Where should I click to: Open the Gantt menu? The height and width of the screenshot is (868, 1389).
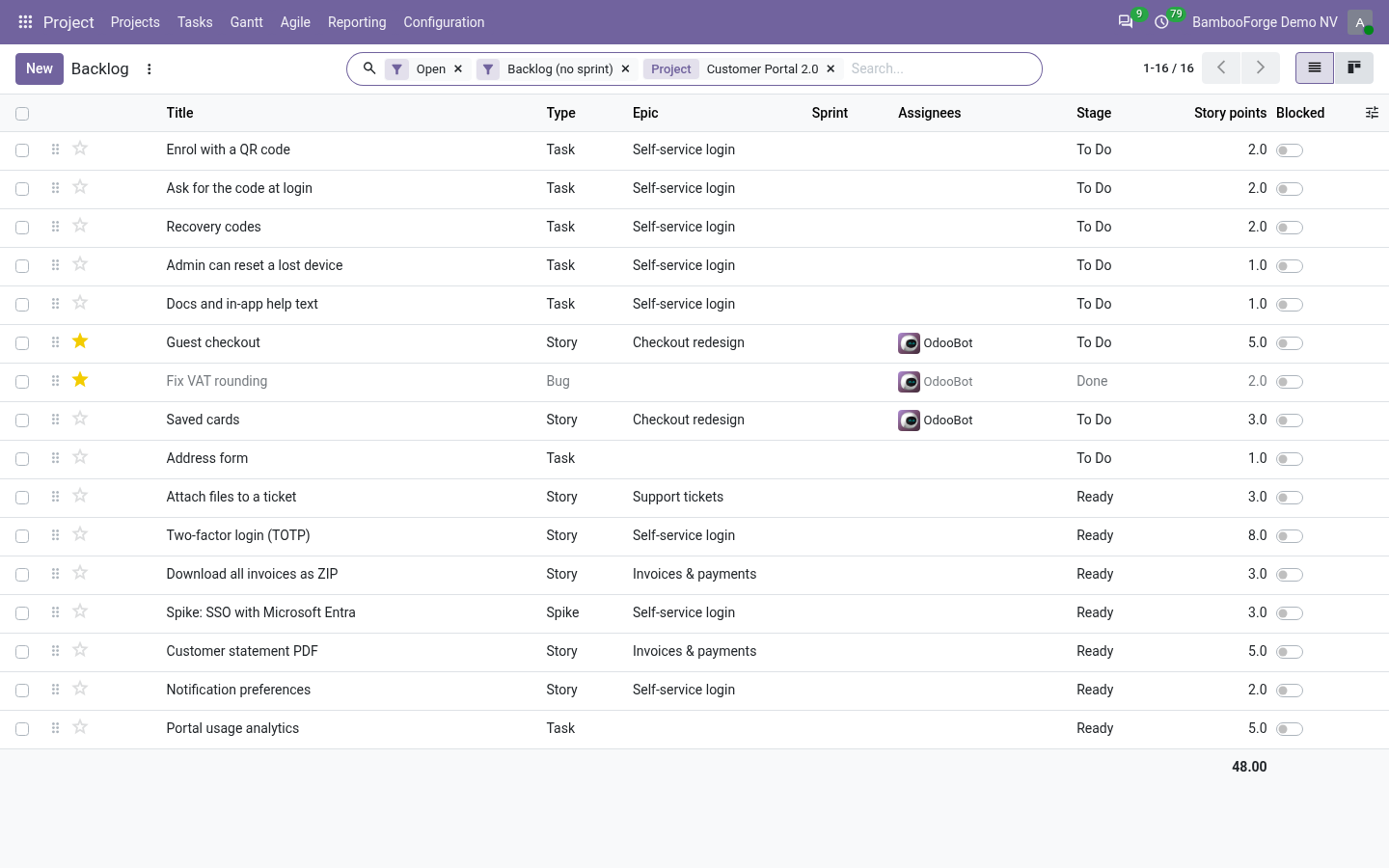click(x=247, y=22)
